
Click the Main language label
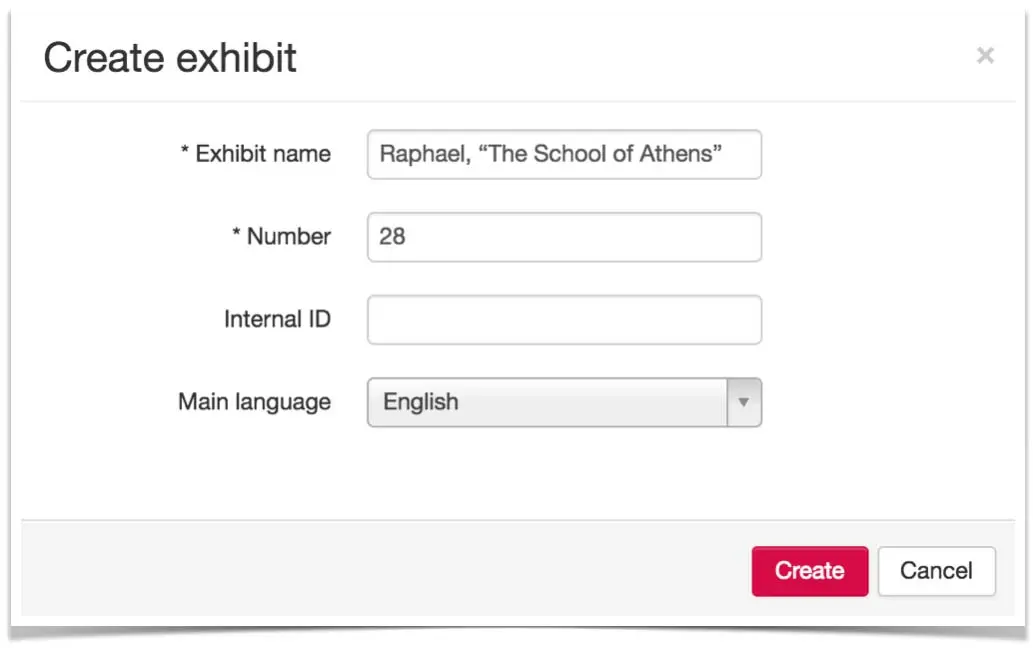[x=254, y=402]
